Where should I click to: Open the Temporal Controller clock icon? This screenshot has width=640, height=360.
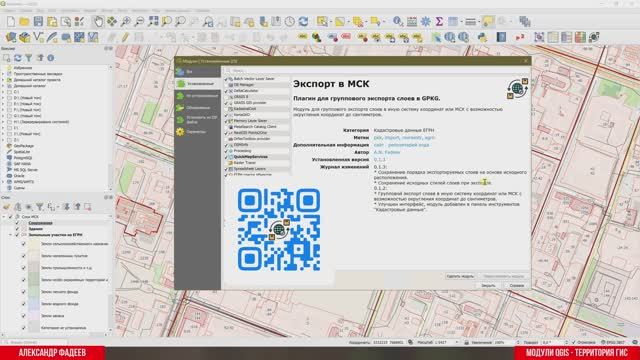click(290, 22)
